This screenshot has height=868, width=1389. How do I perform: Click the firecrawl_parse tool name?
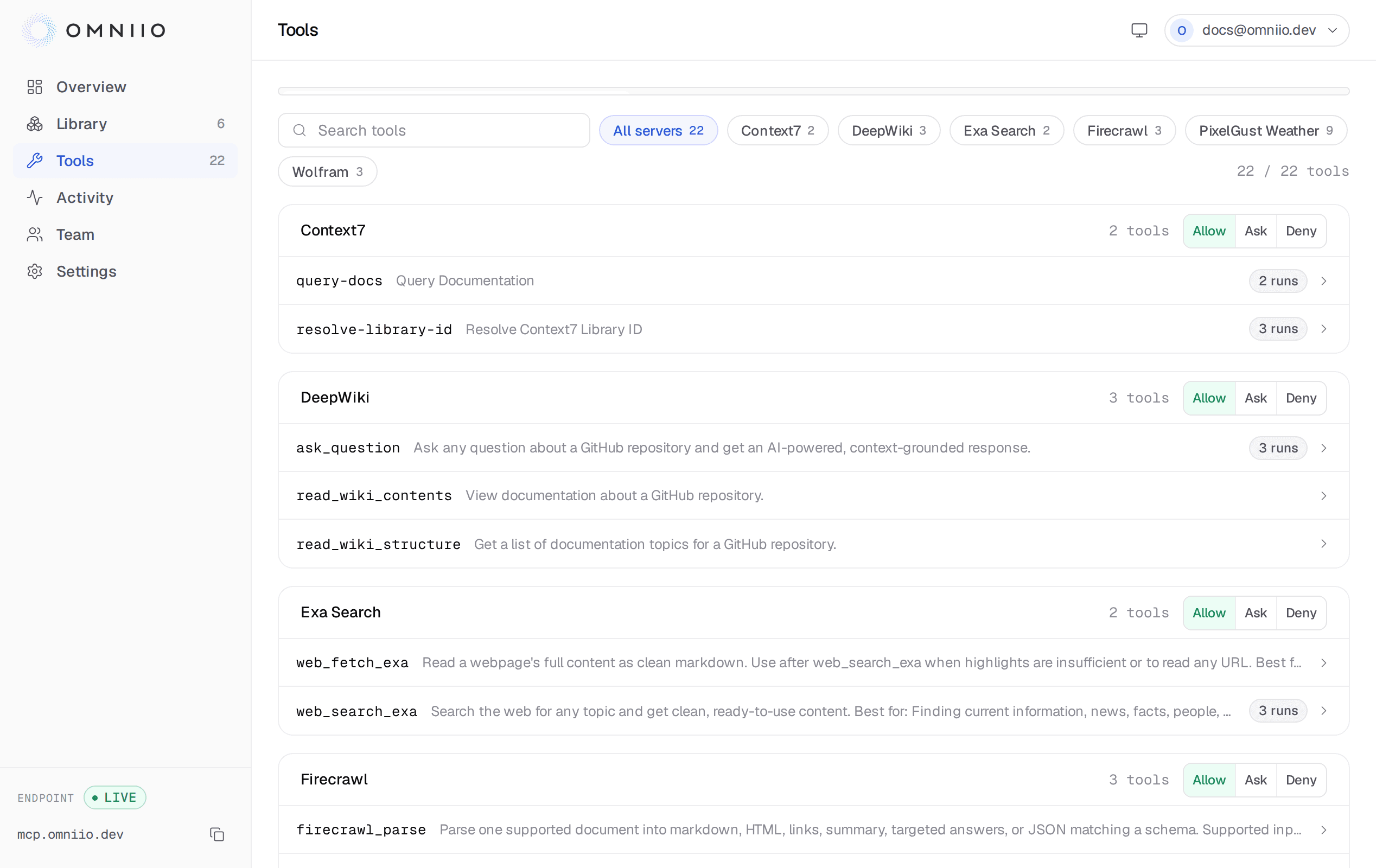[x=360, y=829]
